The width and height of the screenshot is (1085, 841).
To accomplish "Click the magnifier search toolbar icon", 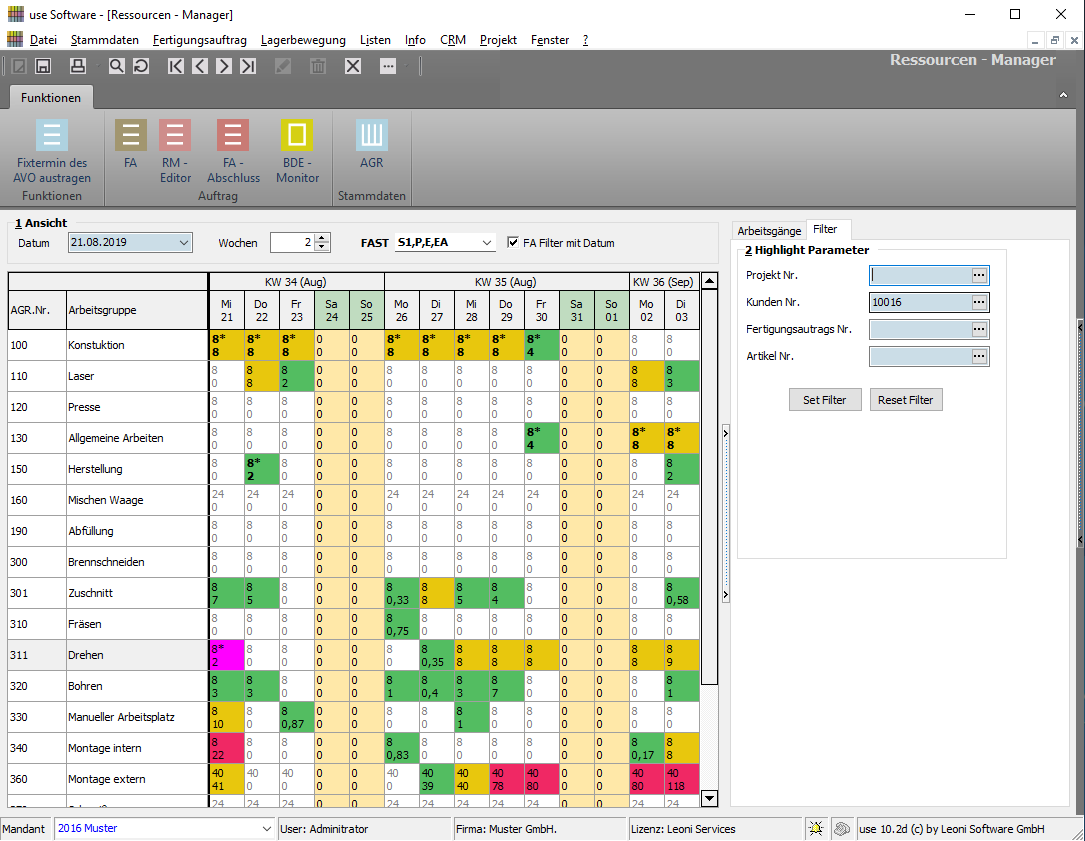I will (116, 66).
